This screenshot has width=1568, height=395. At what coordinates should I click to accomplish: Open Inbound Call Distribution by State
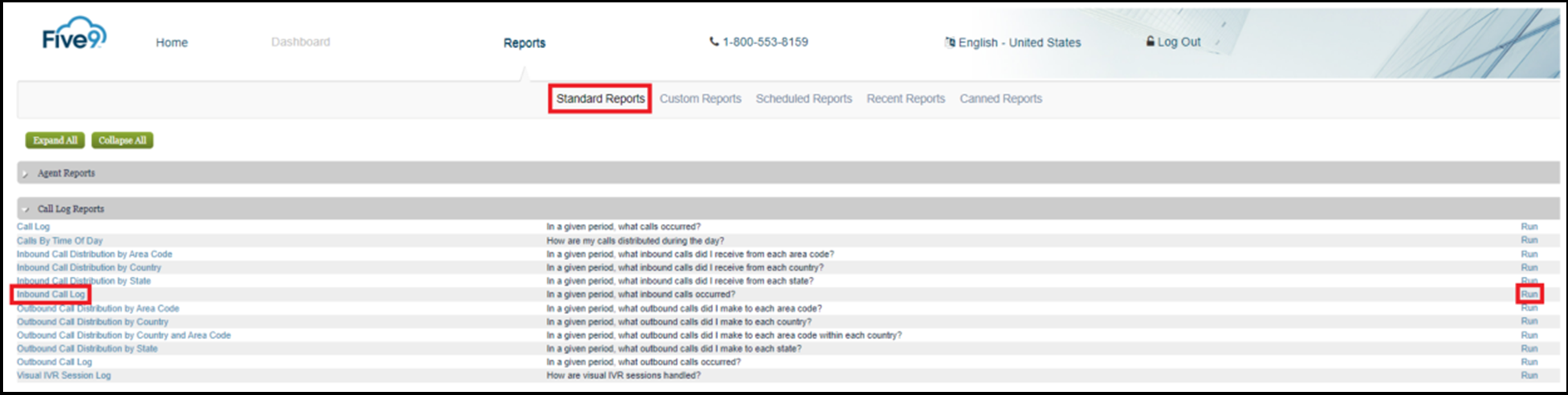coord(83,281)
